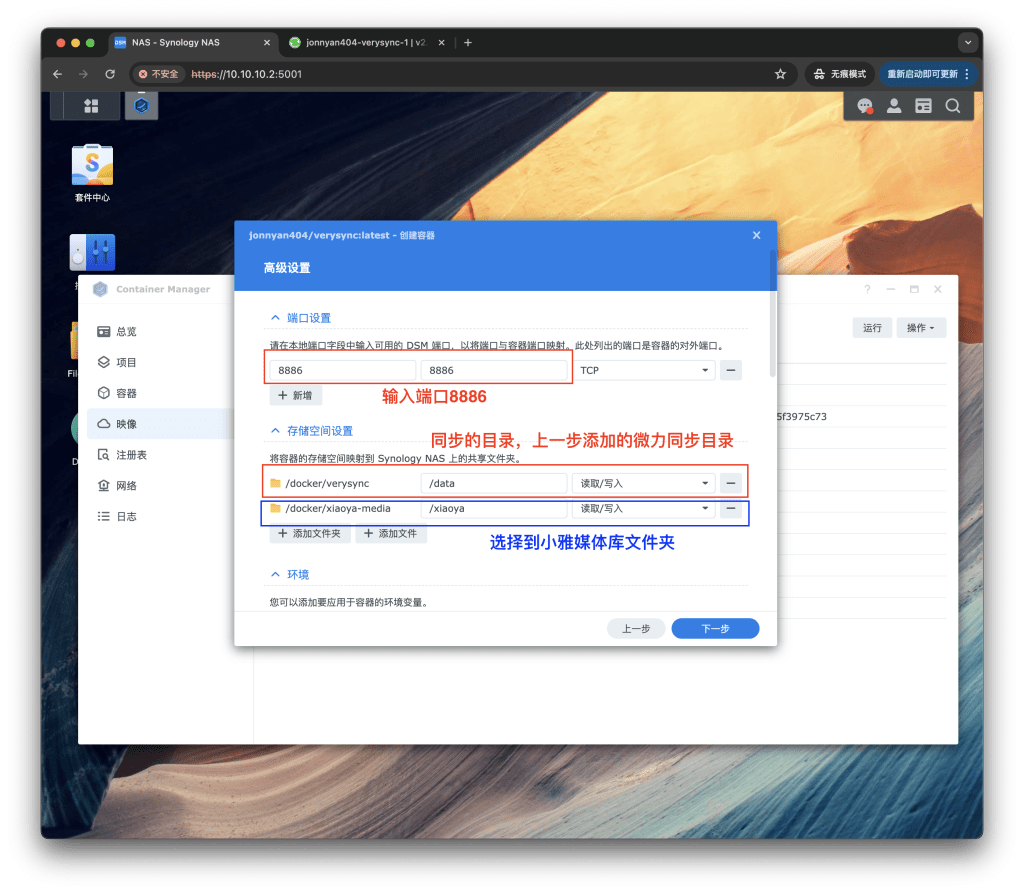
Task: Click 添加文件 add file button
Action: pos(391,534)
